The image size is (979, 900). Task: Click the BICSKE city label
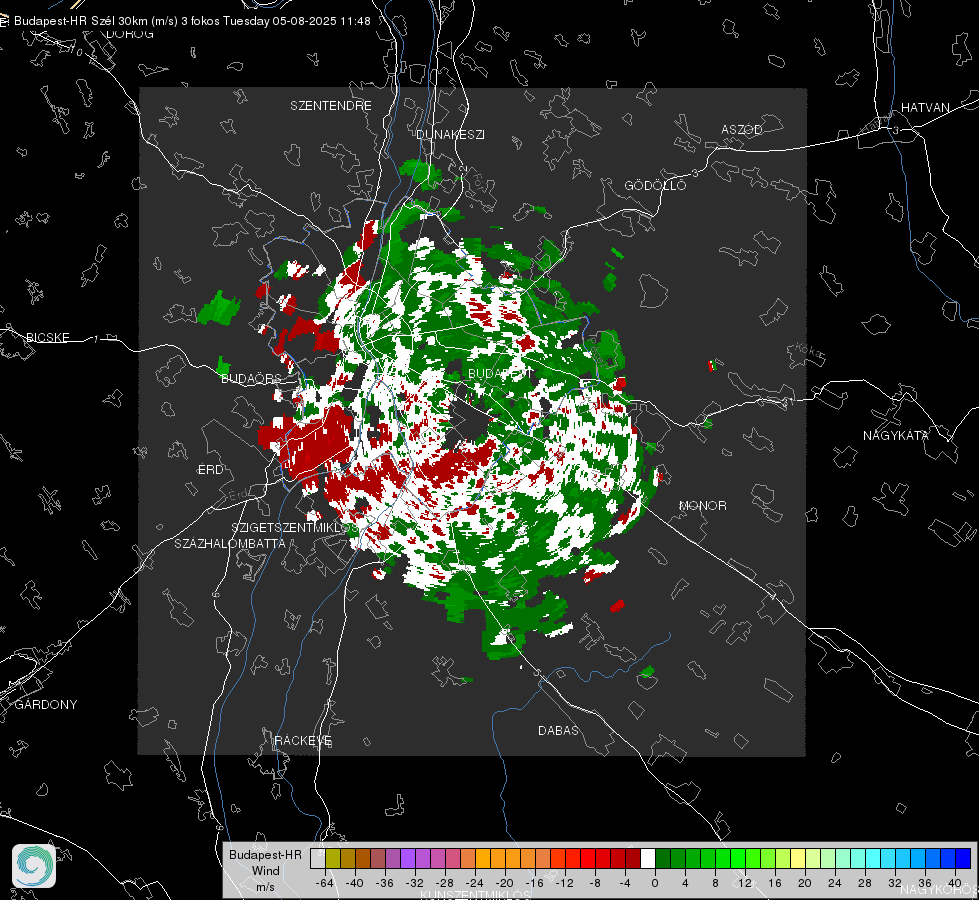(x=47, y=337)
